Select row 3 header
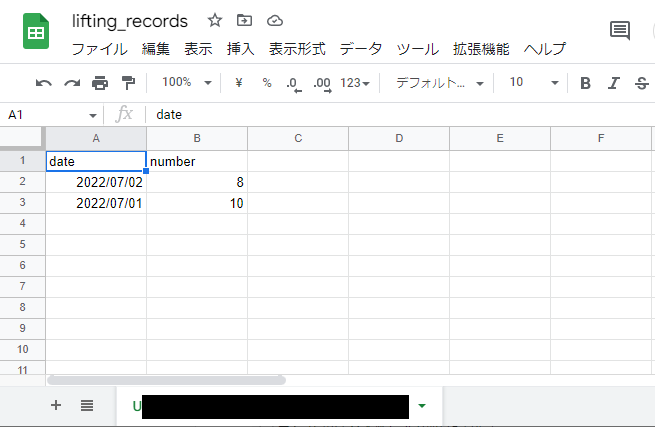Image resolution: width=655 pixels, height=427 pixels. point(23,203)
